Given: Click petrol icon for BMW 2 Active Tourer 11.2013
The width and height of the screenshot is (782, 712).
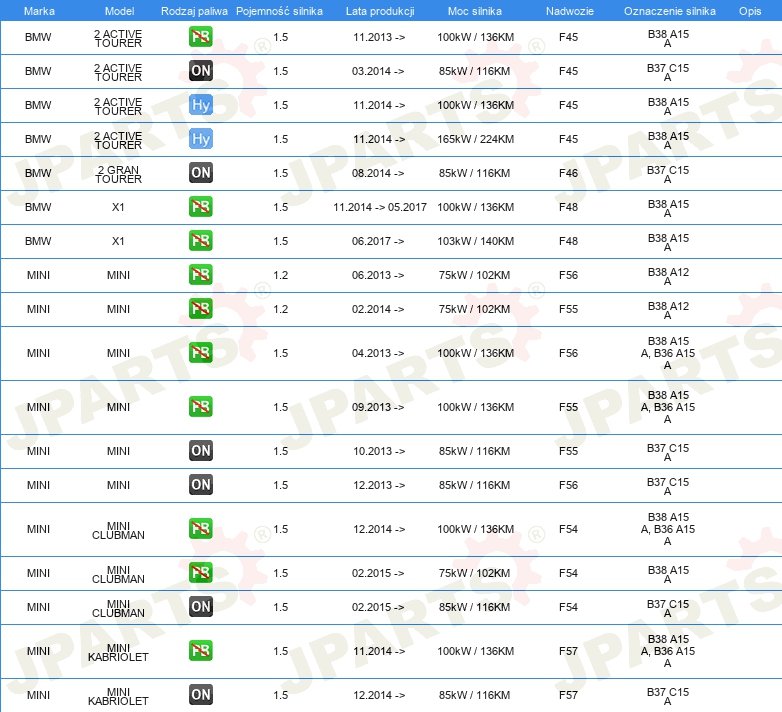Looking at the screenshot, I should click(200, 37).
